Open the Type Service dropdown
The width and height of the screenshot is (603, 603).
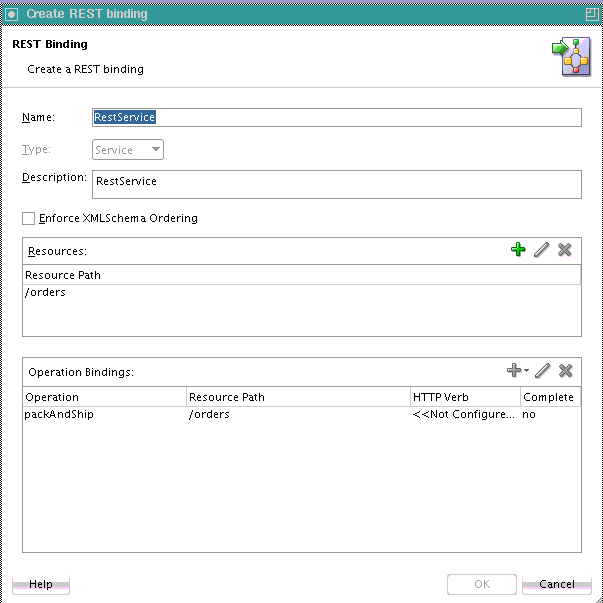128,150
